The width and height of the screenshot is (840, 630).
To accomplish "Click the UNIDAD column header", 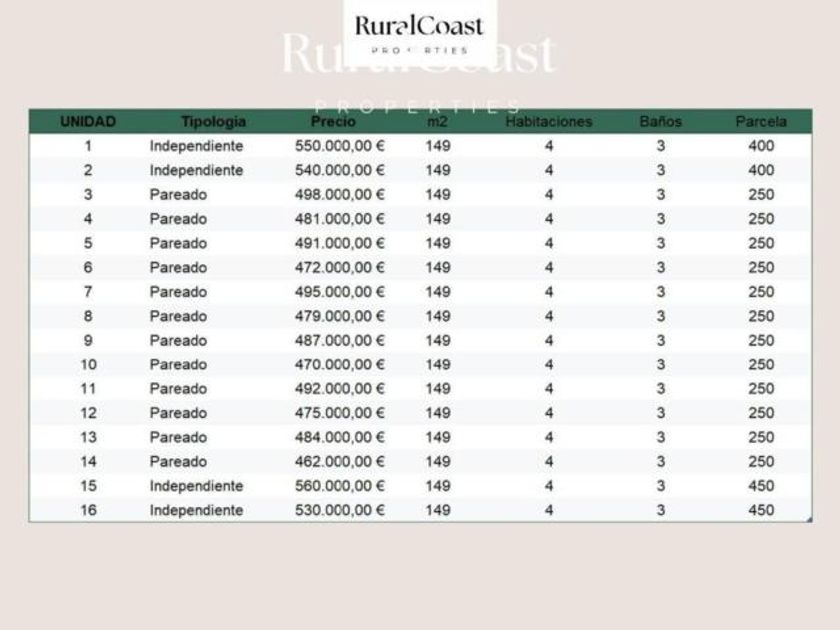I will (x=88, y=122).
